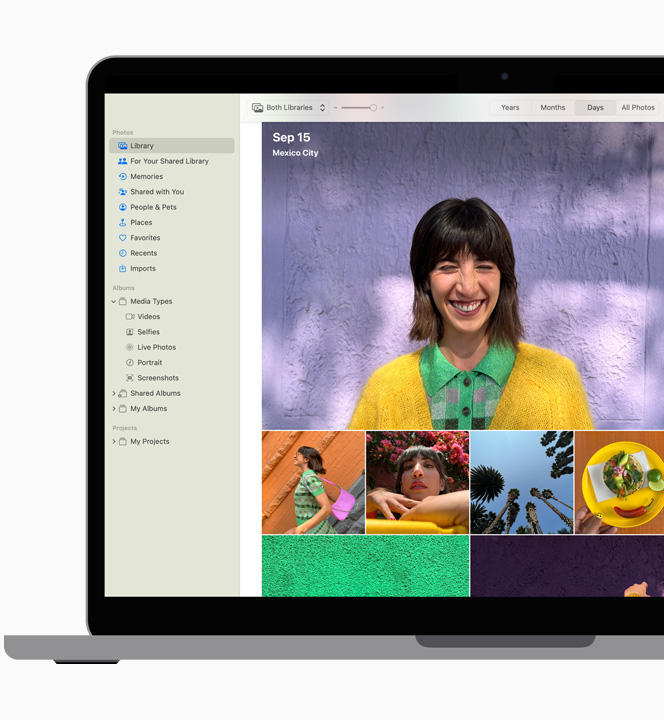Click the library picker photos icon
Screen dimensions: 664x720
[x=258, y=107]
